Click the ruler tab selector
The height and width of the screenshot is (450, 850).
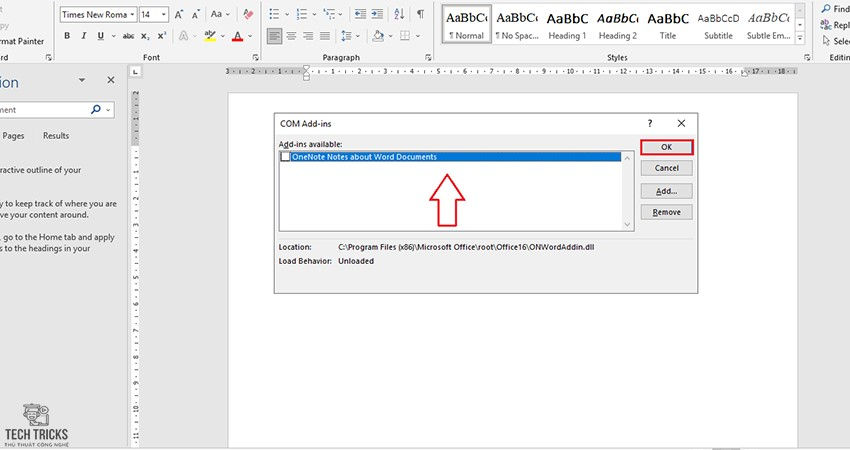(136, 72)
